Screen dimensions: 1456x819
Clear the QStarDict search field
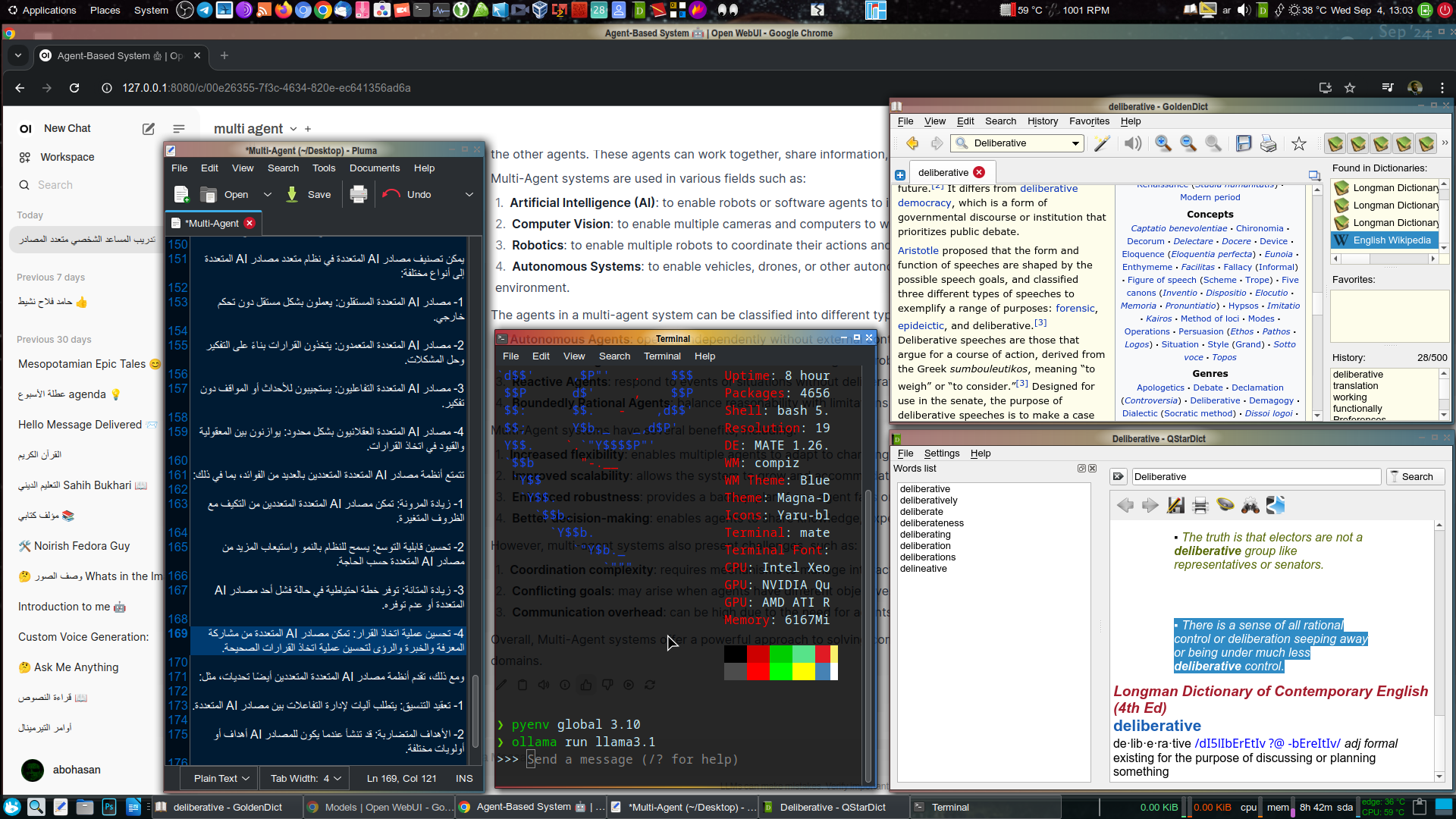tap(1118, 476)
